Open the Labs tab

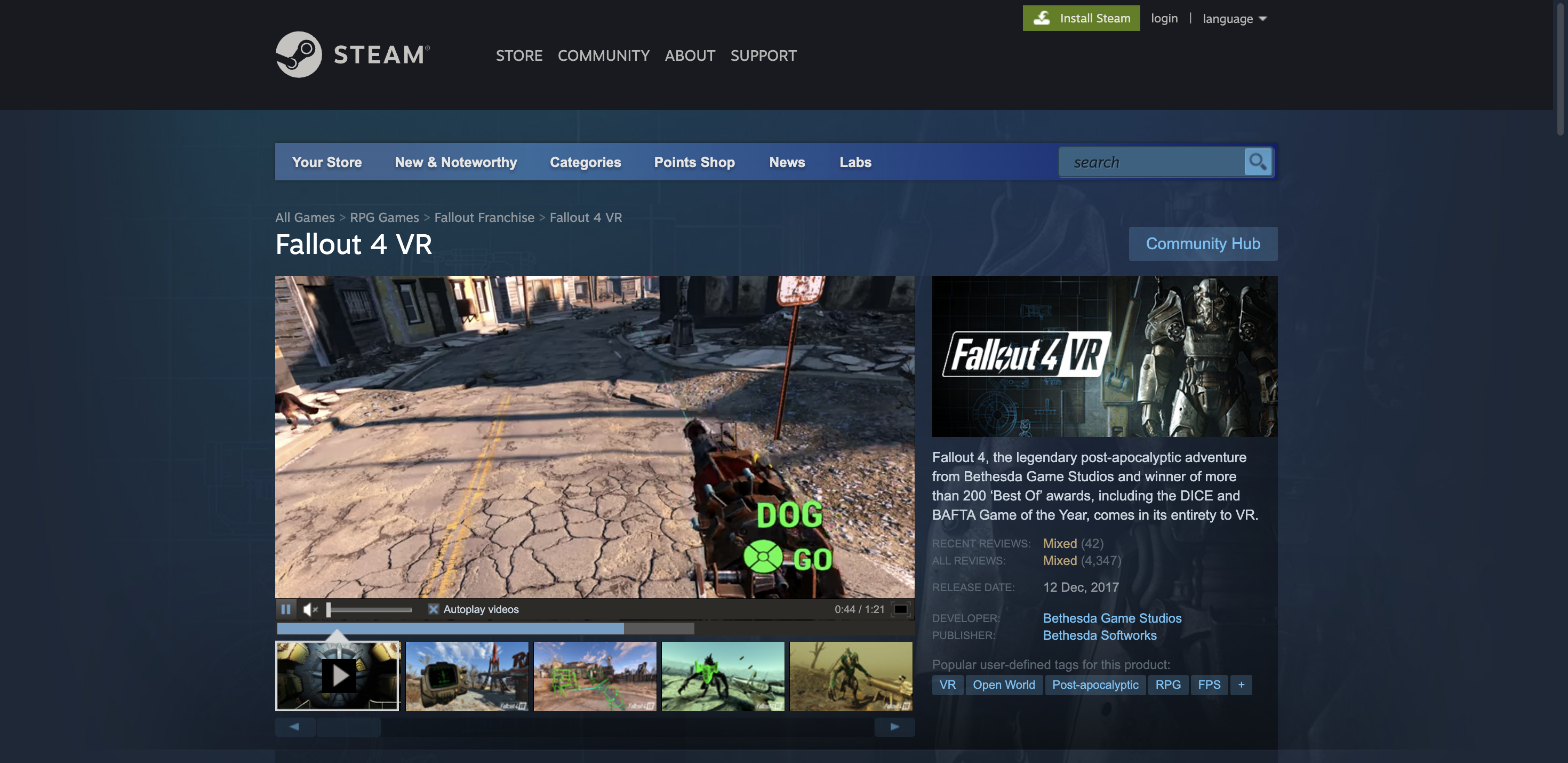tap(855, 162)
